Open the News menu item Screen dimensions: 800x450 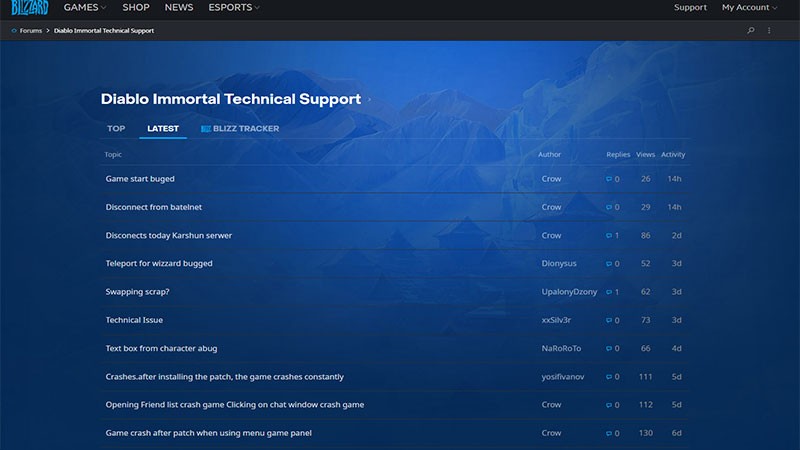(179, 7)
